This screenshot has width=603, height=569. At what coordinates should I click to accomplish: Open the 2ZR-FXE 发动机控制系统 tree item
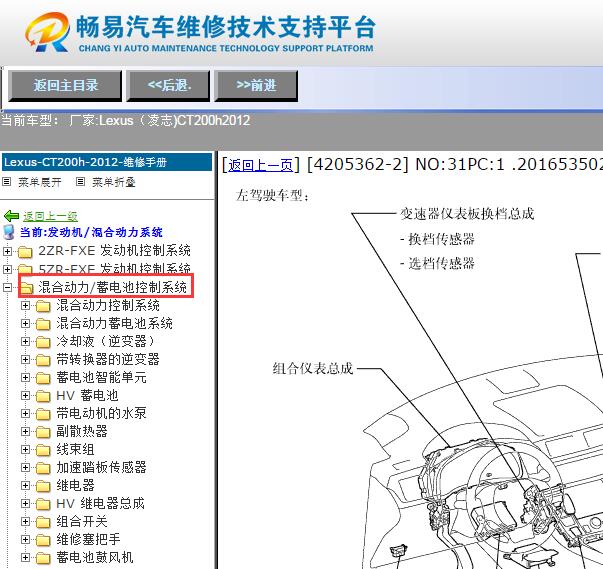point(114,251)
